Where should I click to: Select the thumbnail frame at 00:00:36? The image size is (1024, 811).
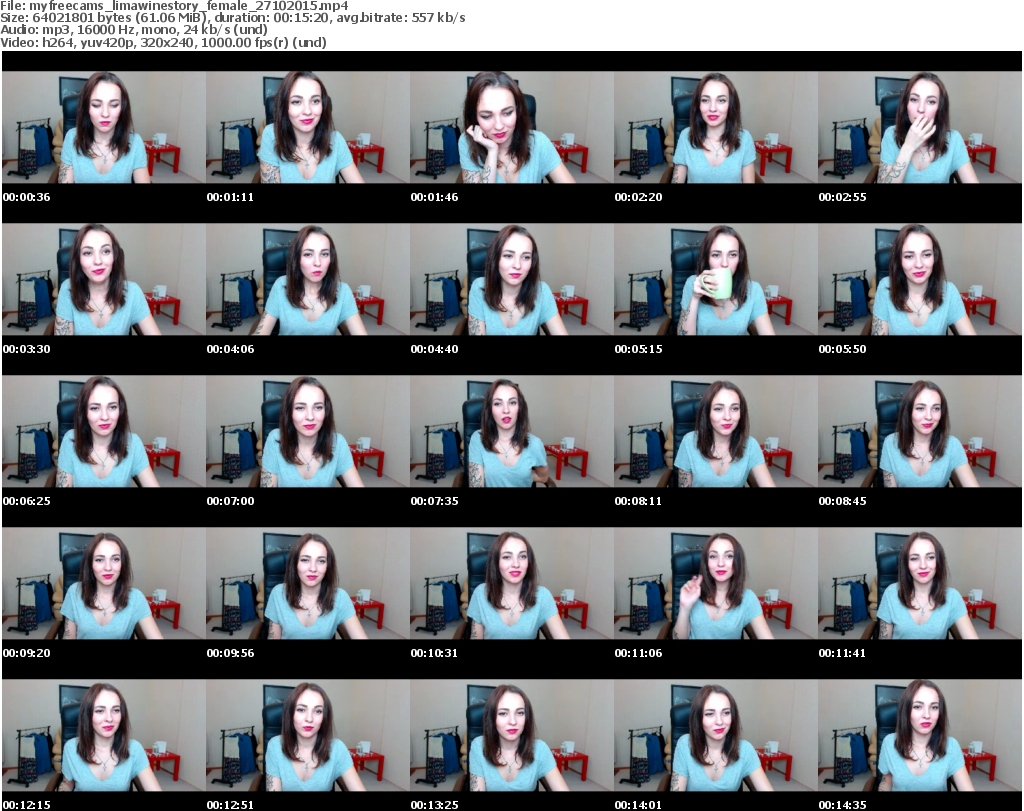104,127
